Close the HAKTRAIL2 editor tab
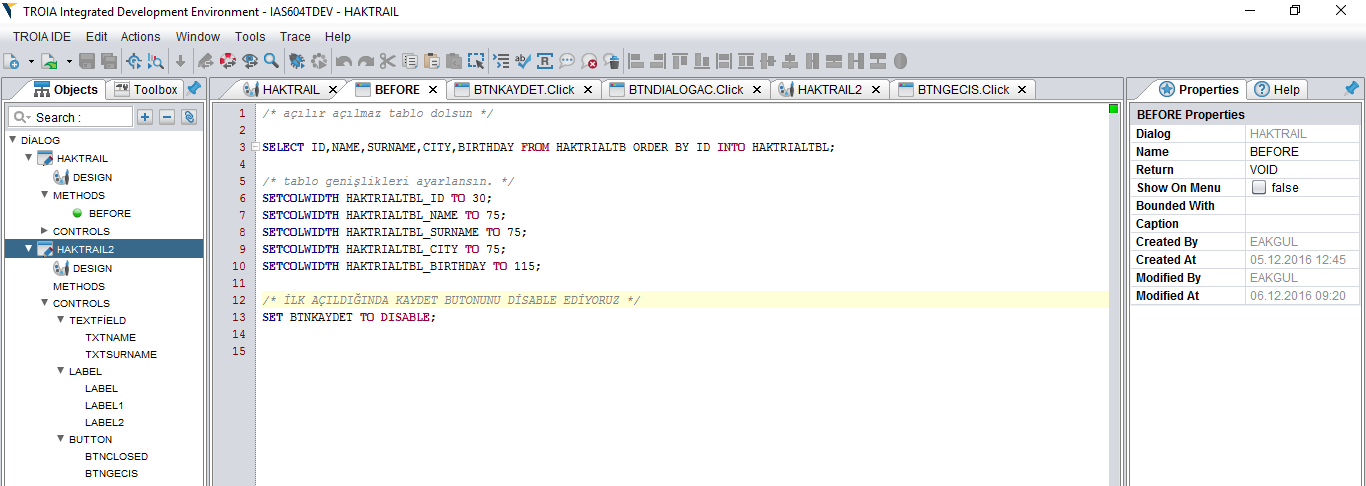 pos(875,89)
